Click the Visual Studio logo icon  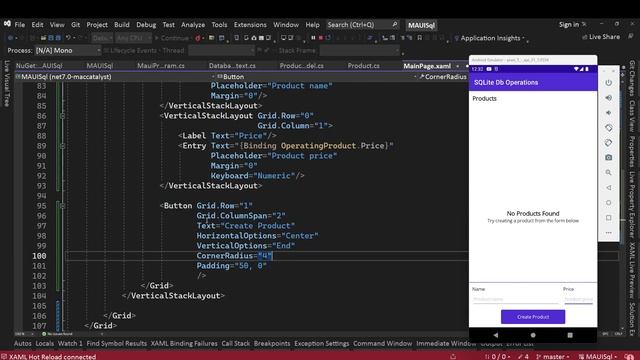coord(7,24)
